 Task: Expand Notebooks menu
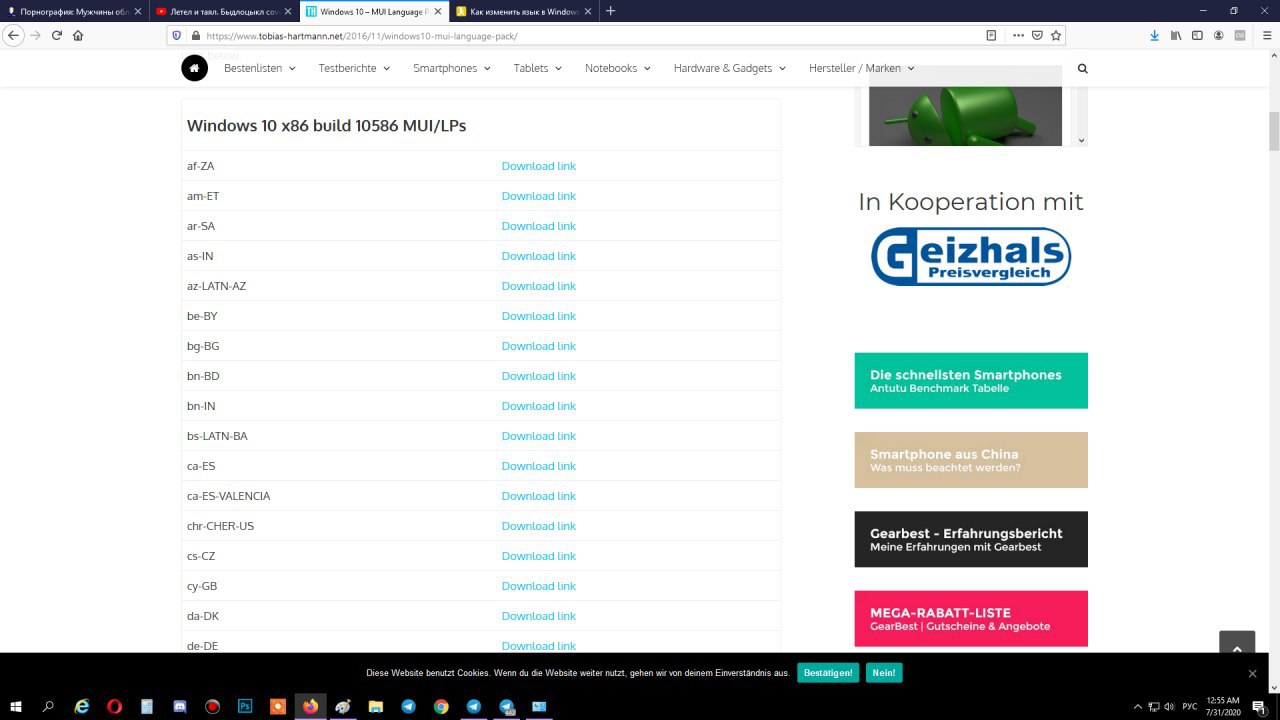tap(617, 68)
